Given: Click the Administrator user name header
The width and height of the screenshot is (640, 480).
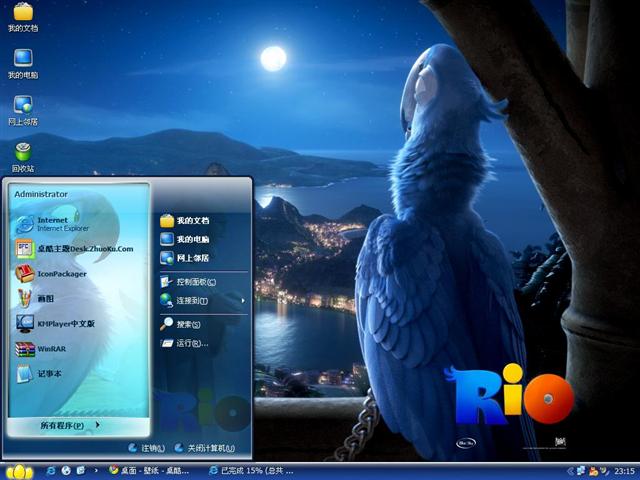Looking at the screenshot, I should tap(41, 194).
